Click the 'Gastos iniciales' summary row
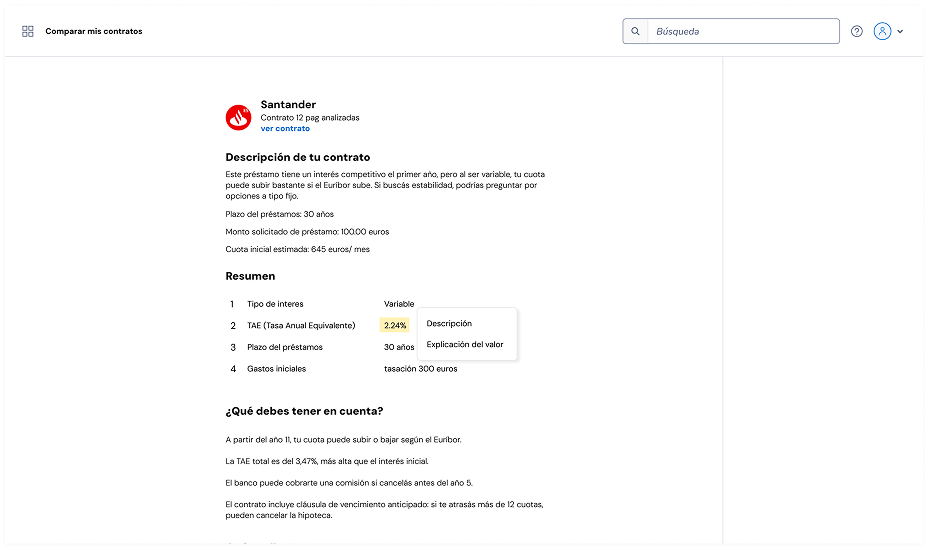Image resolution: width=928 pixels, height=549 pixels. [277, 369]
